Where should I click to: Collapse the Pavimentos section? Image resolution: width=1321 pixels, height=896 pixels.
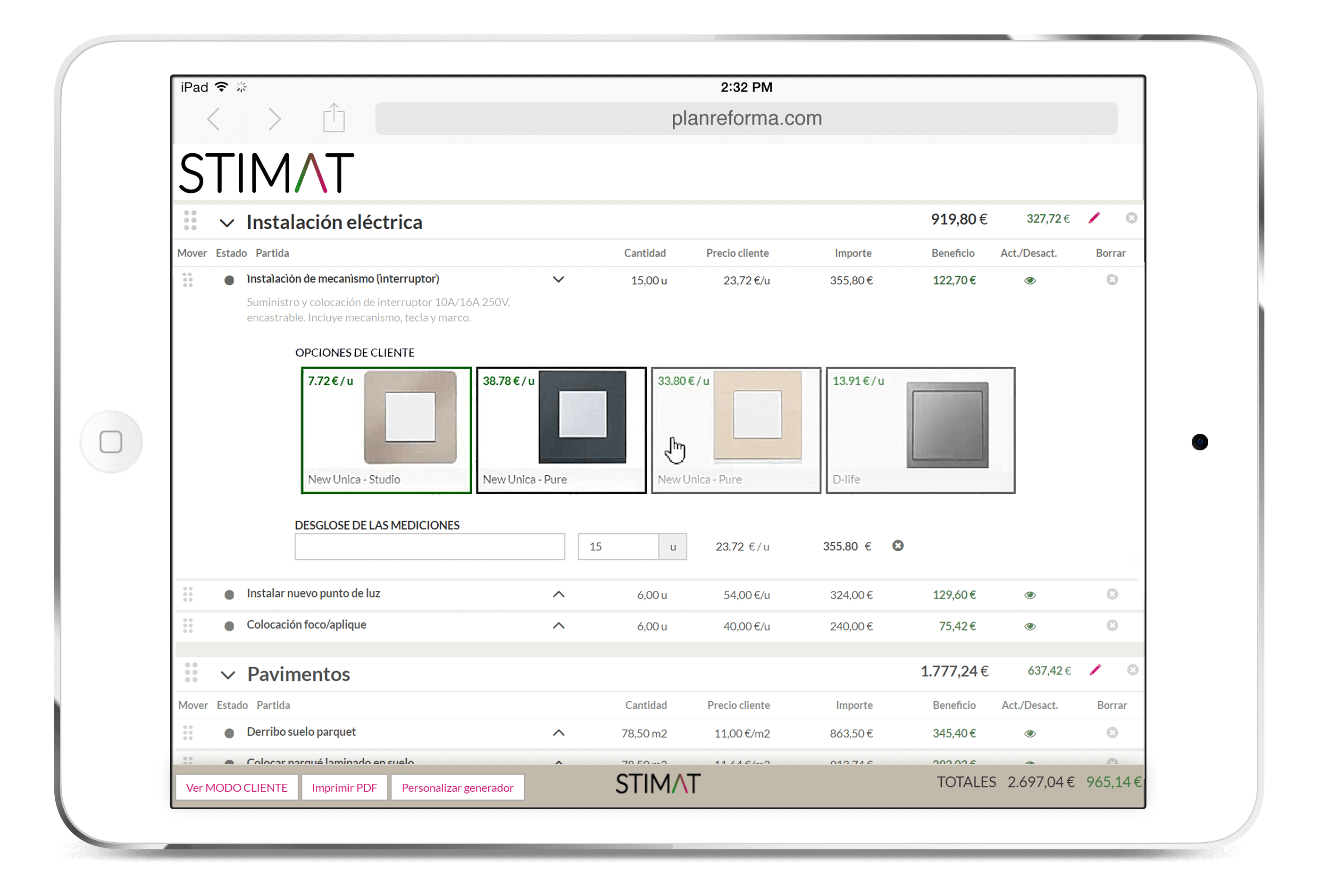(228, 675)
